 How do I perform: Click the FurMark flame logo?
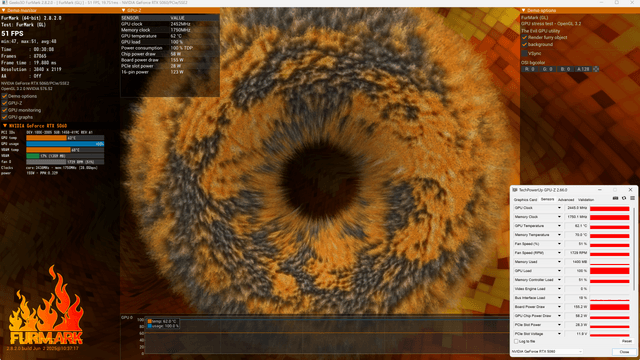click(46, 305)
